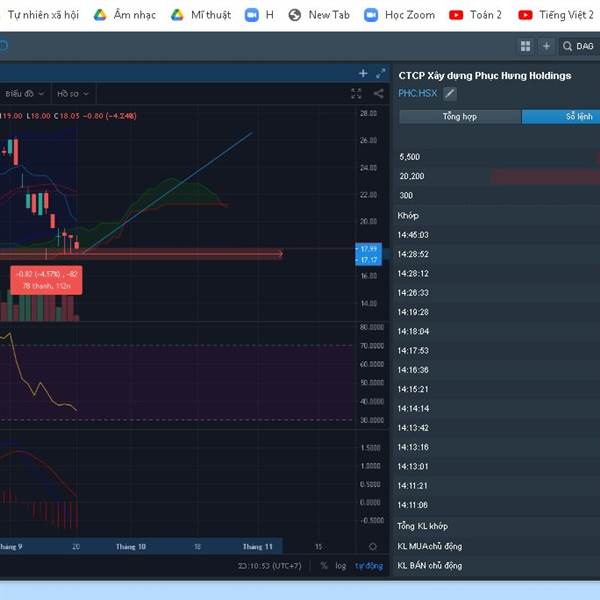Image resolution: width=600 pixels, height=600 pixels.
Task: Open the grid layout icon
Action: [x=526, y=46]
